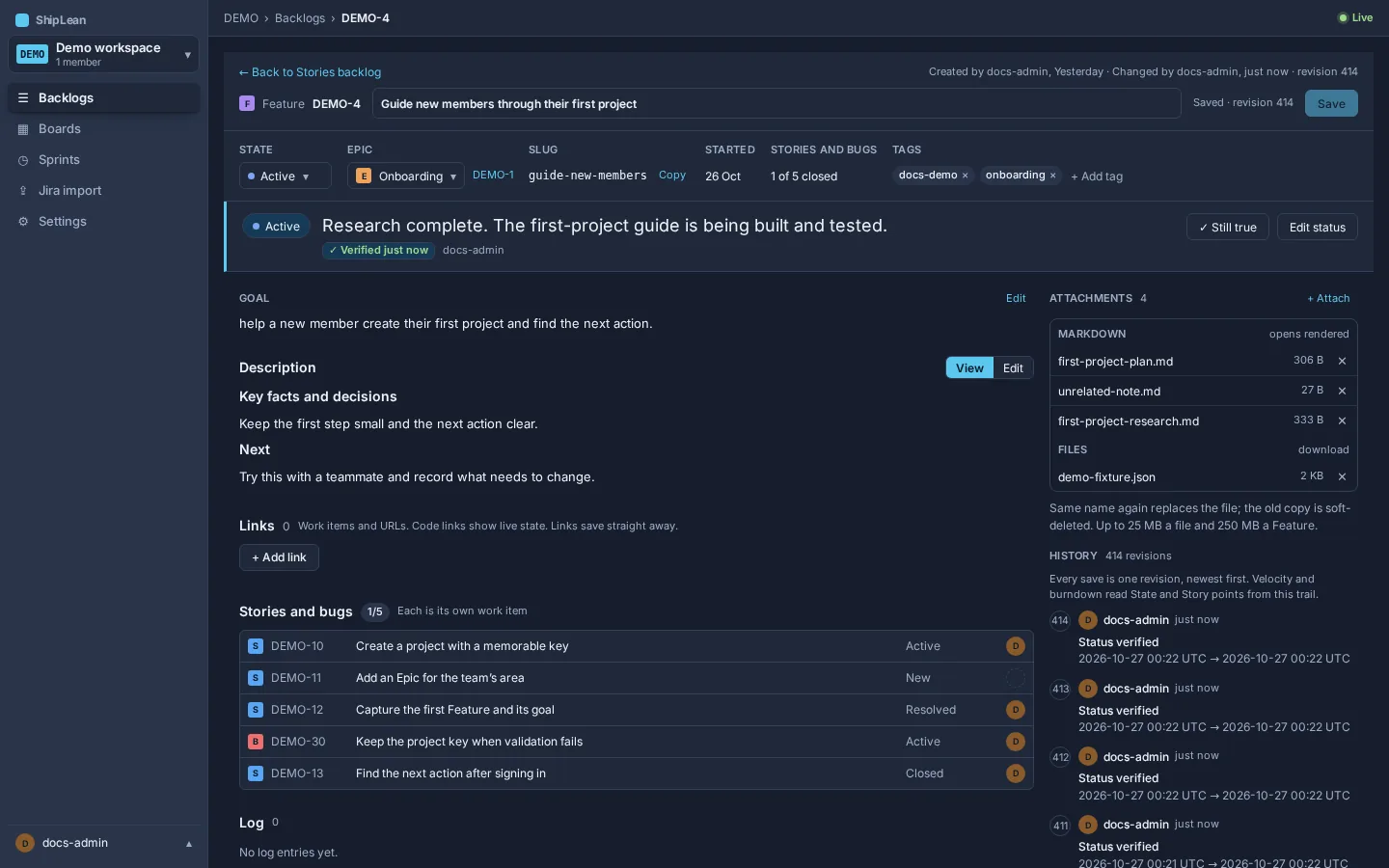Click the ShipLean logo icon
Image resolution: width=1389 pixels, height=868 pixels.
[x=22, y=20]
